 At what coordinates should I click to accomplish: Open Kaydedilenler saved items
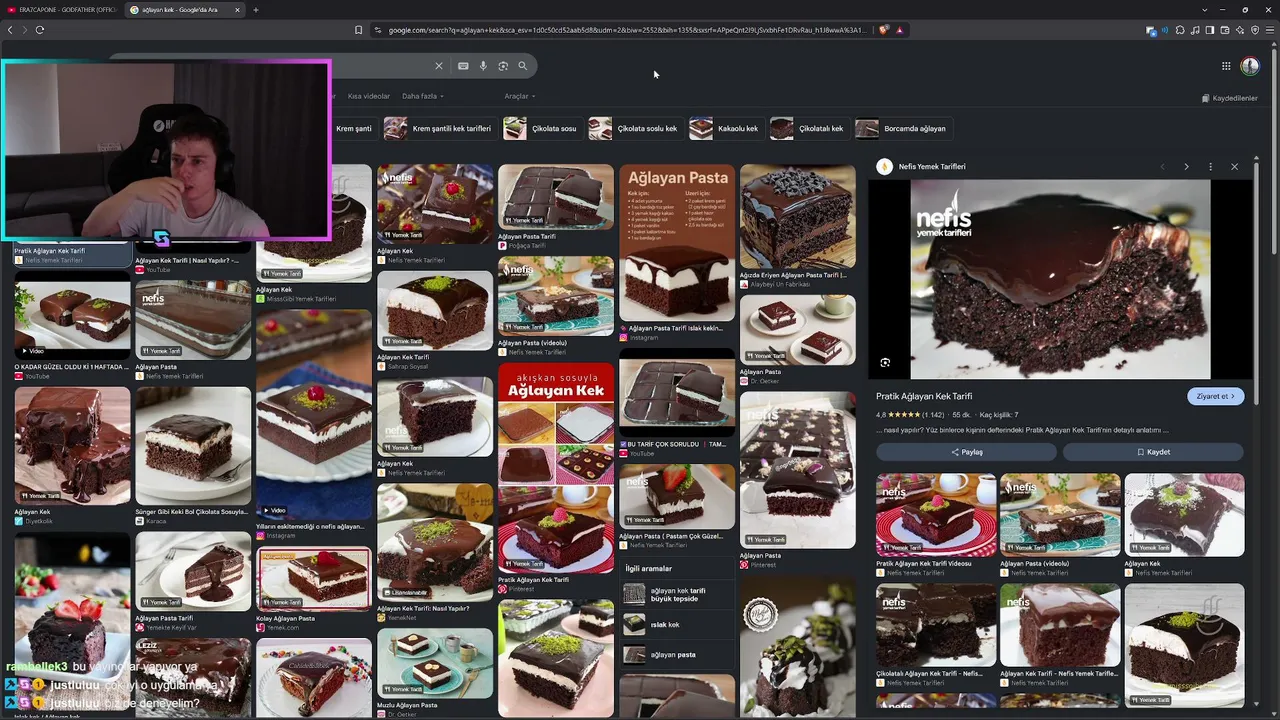point(1229,99)
